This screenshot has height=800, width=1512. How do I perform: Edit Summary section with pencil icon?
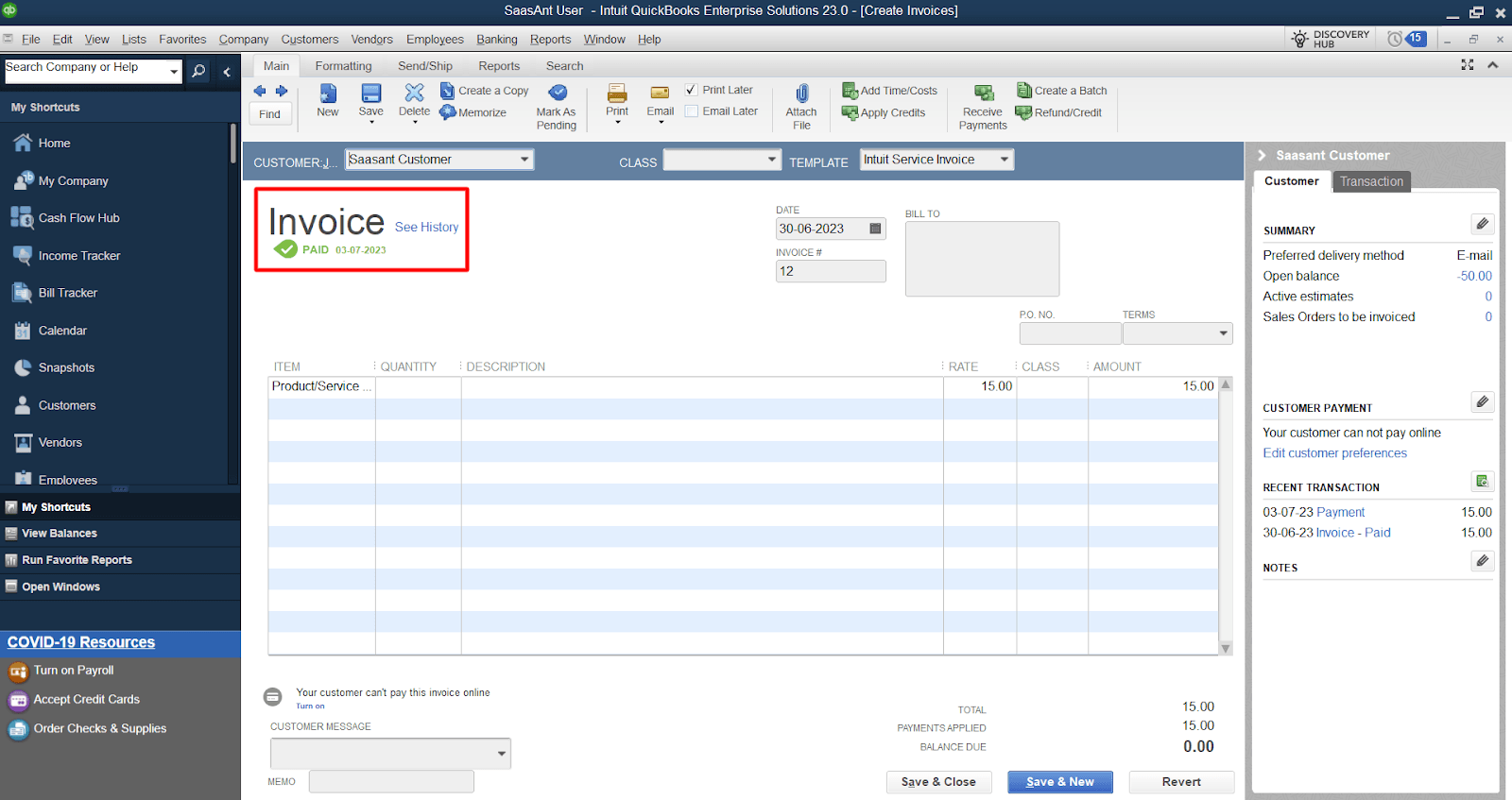1483,224
